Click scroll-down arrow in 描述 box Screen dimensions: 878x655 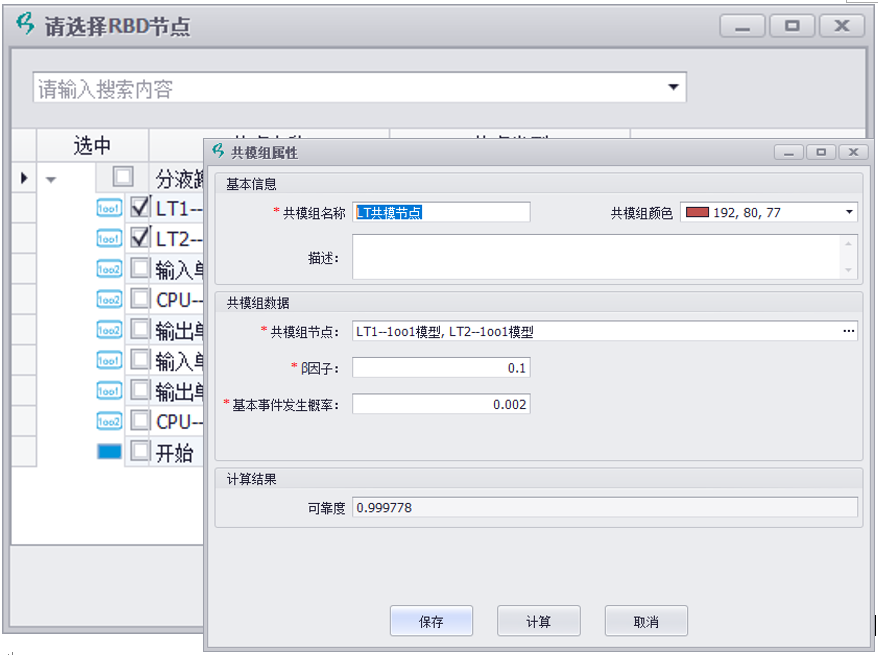tap(848, 270)
